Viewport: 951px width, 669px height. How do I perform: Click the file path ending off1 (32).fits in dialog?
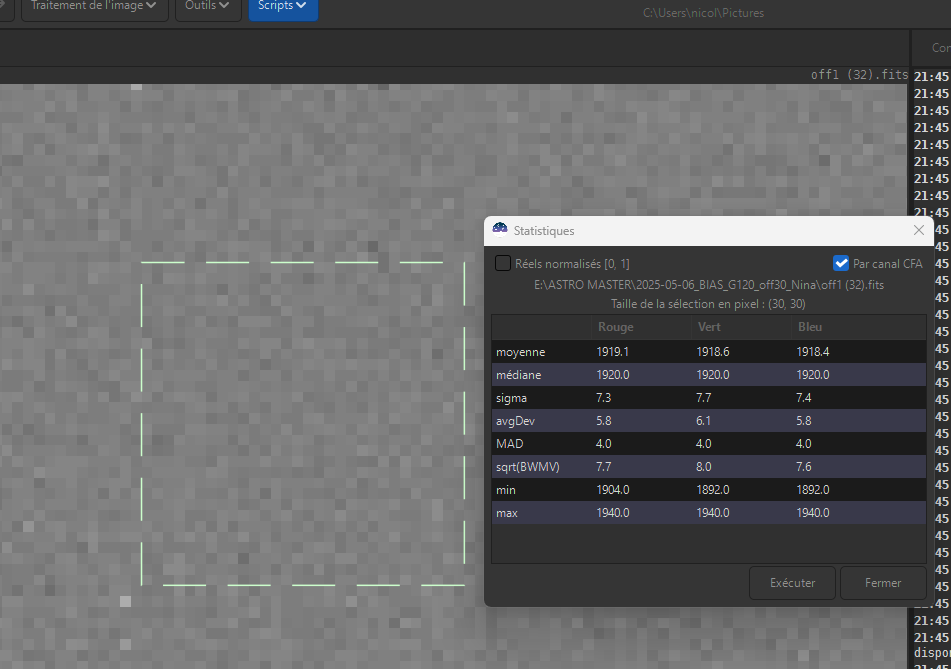[x=708, y=285]
